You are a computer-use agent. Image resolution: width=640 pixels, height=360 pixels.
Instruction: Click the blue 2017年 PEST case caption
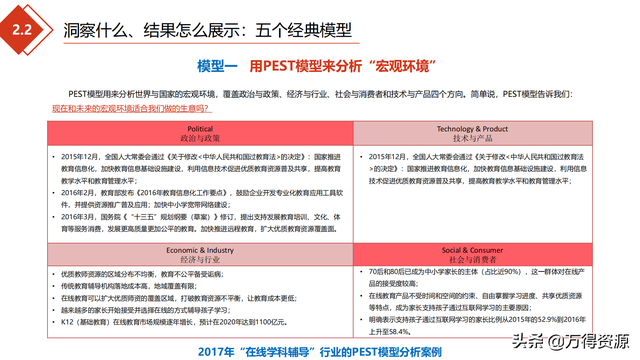[x=320, y=352]
